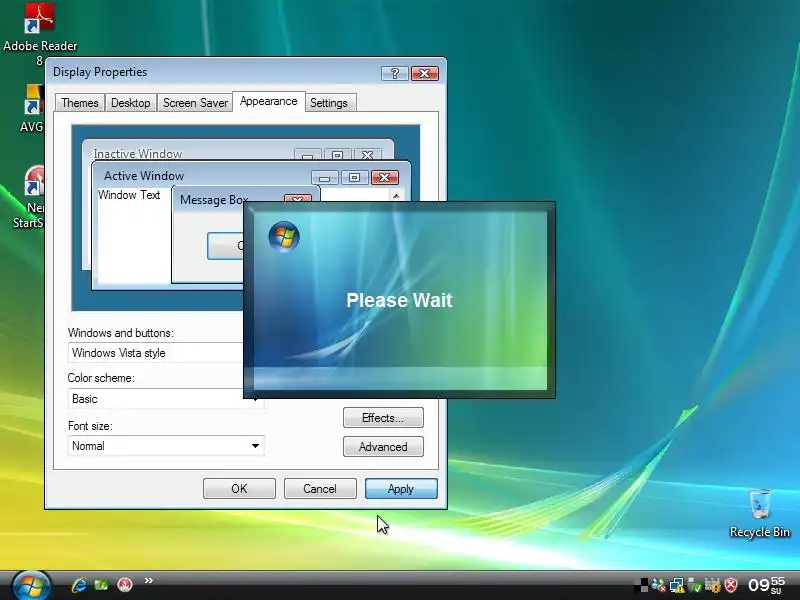Click the Messenger tray icon

[659, 585]
